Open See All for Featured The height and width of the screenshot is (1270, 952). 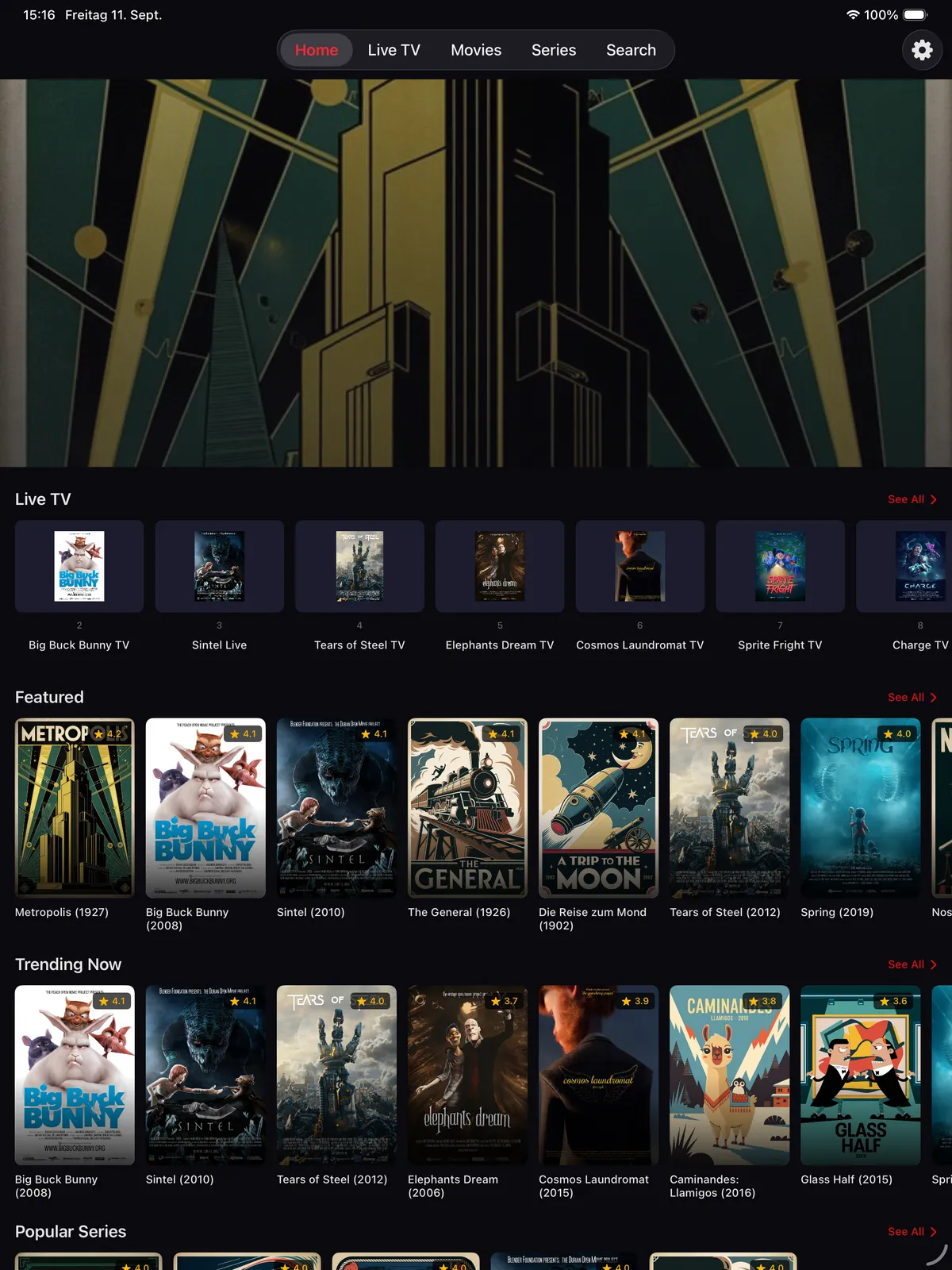[912, 697]
